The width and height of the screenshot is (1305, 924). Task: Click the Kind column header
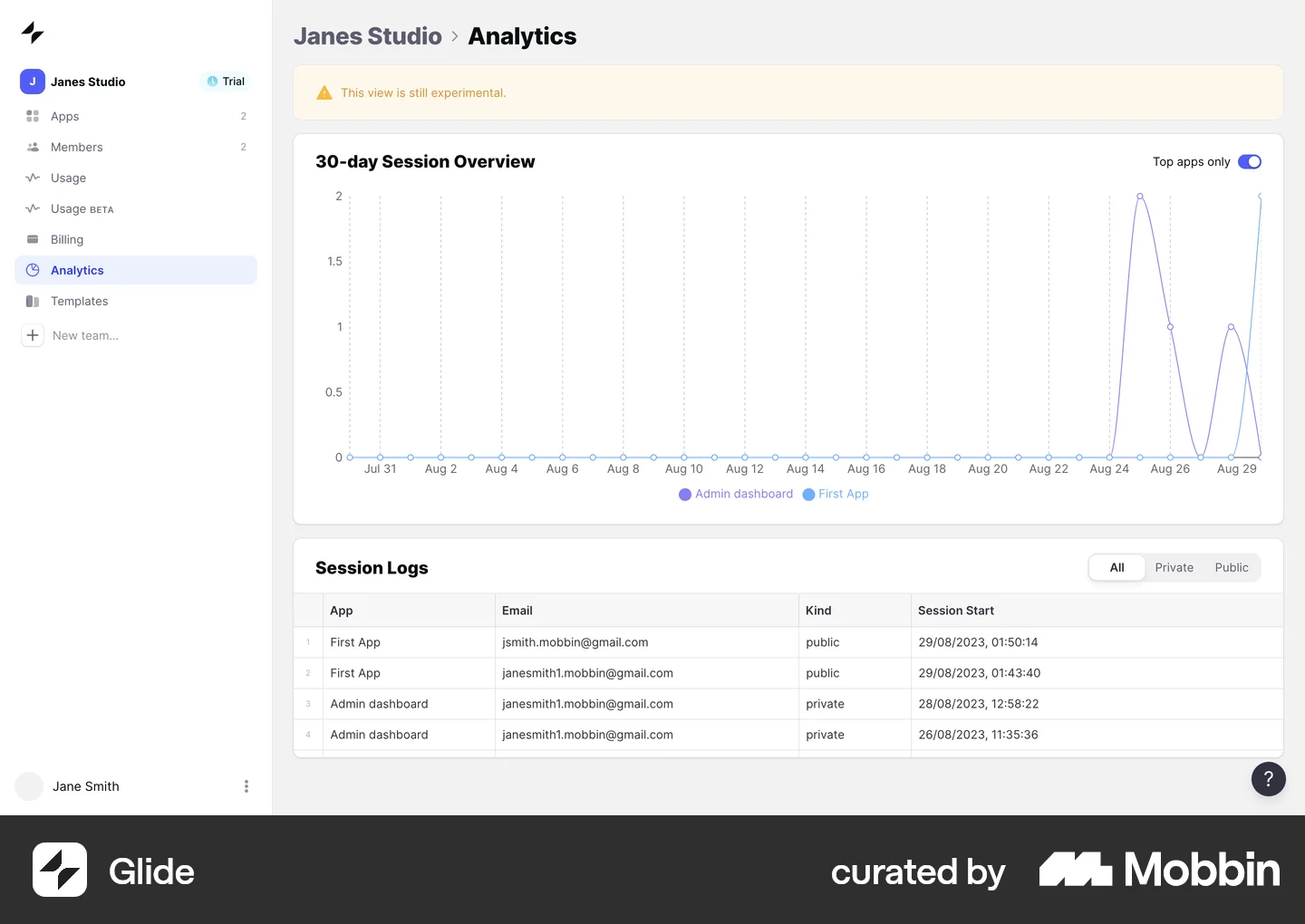point(855,611)
